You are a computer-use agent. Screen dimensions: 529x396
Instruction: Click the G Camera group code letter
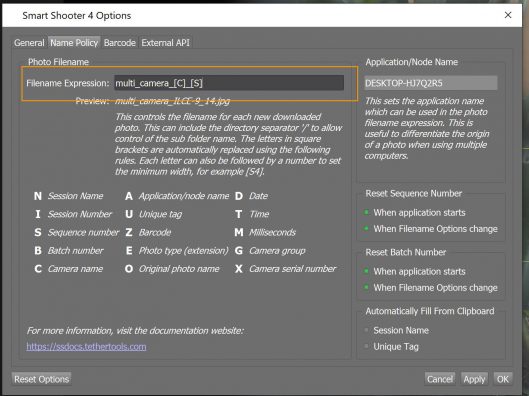pyautogui.click(x=239, y=251)
